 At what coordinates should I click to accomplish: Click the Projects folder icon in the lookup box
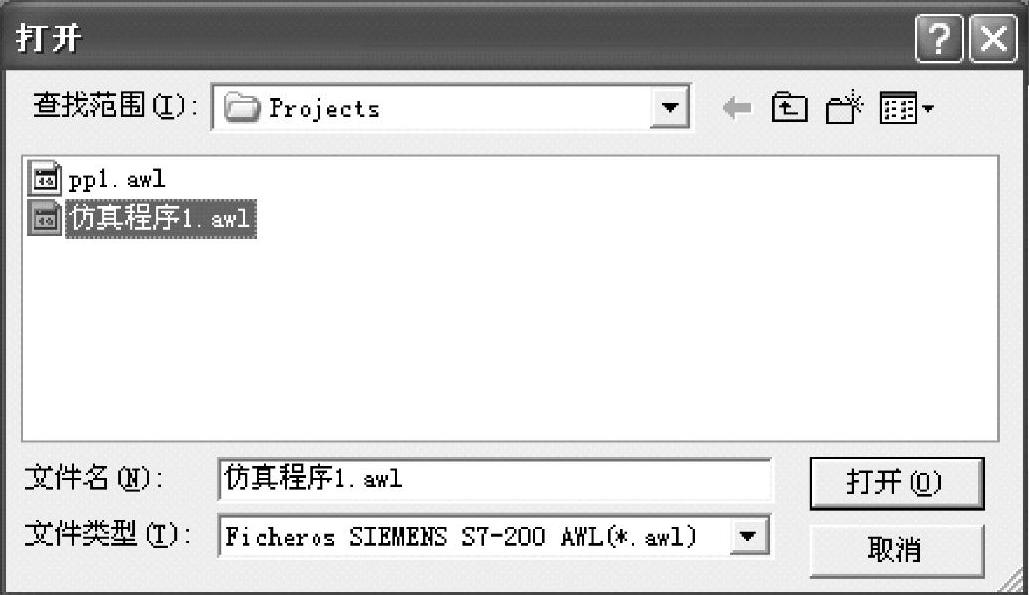[x=242, y=108]
